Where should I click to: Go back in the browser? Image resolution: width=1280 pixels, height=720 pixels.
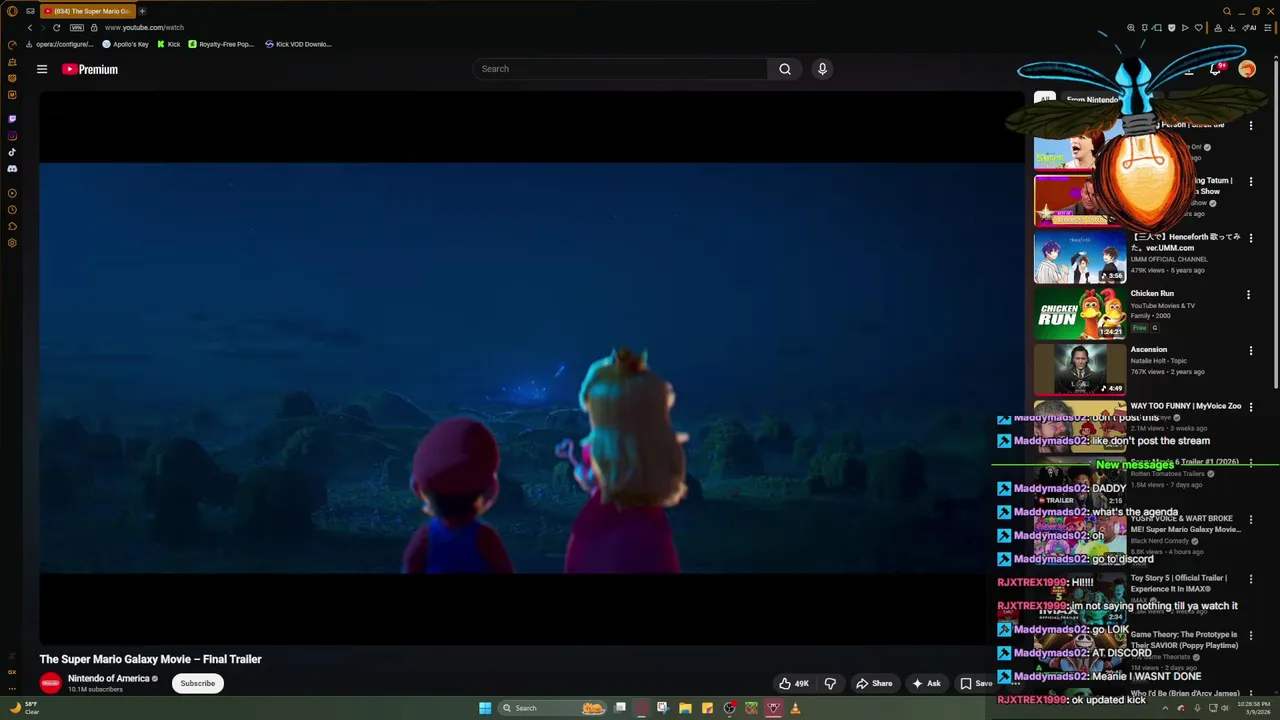30,27
